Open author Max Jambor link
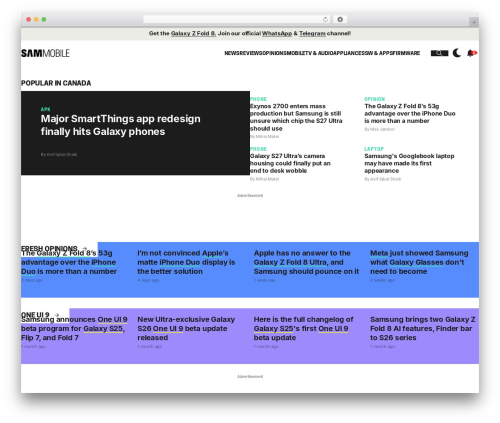This screenshot has height=423, width=500. pos(380,129)
